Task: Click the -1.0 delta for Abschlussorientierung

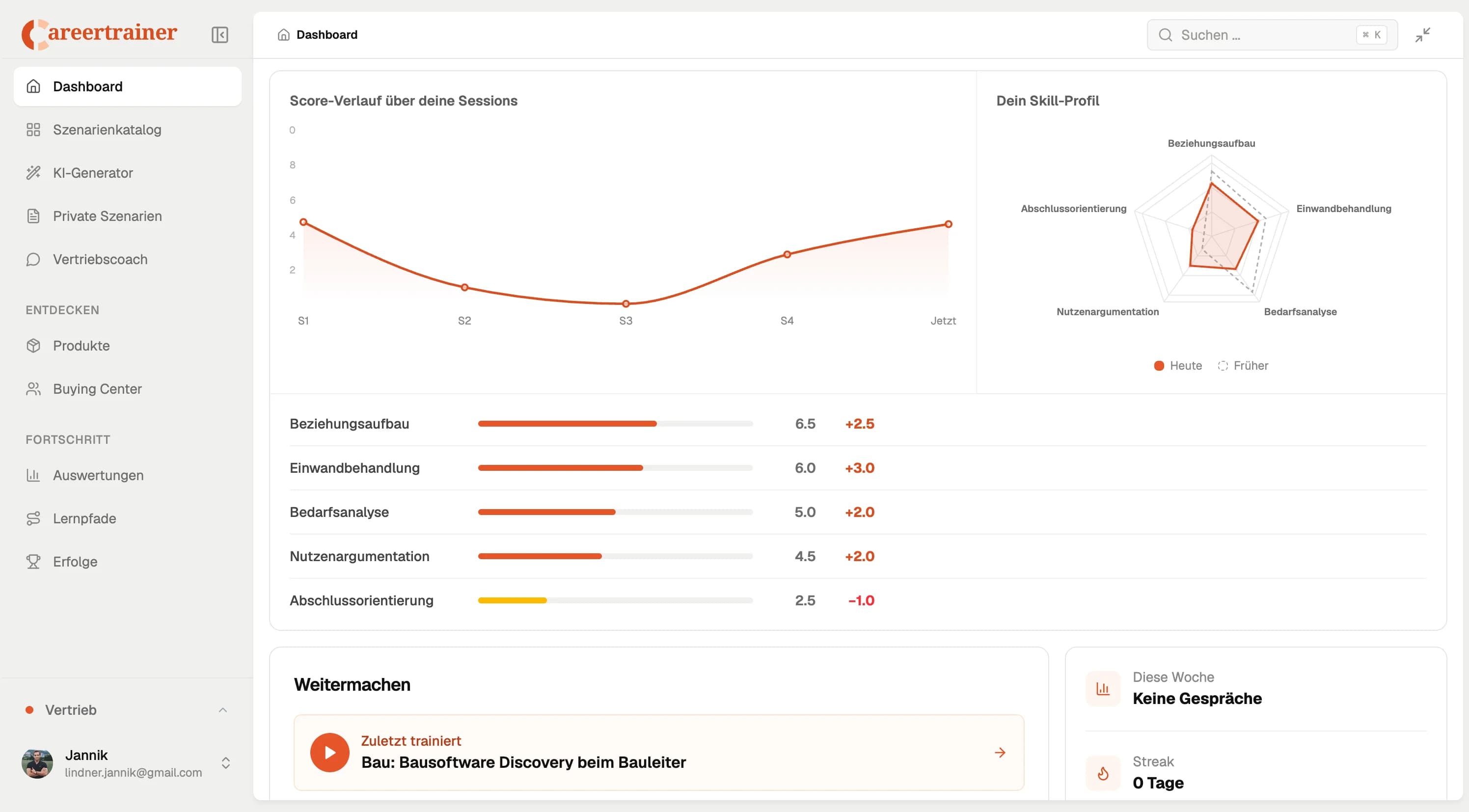Action: coord(861,600)
